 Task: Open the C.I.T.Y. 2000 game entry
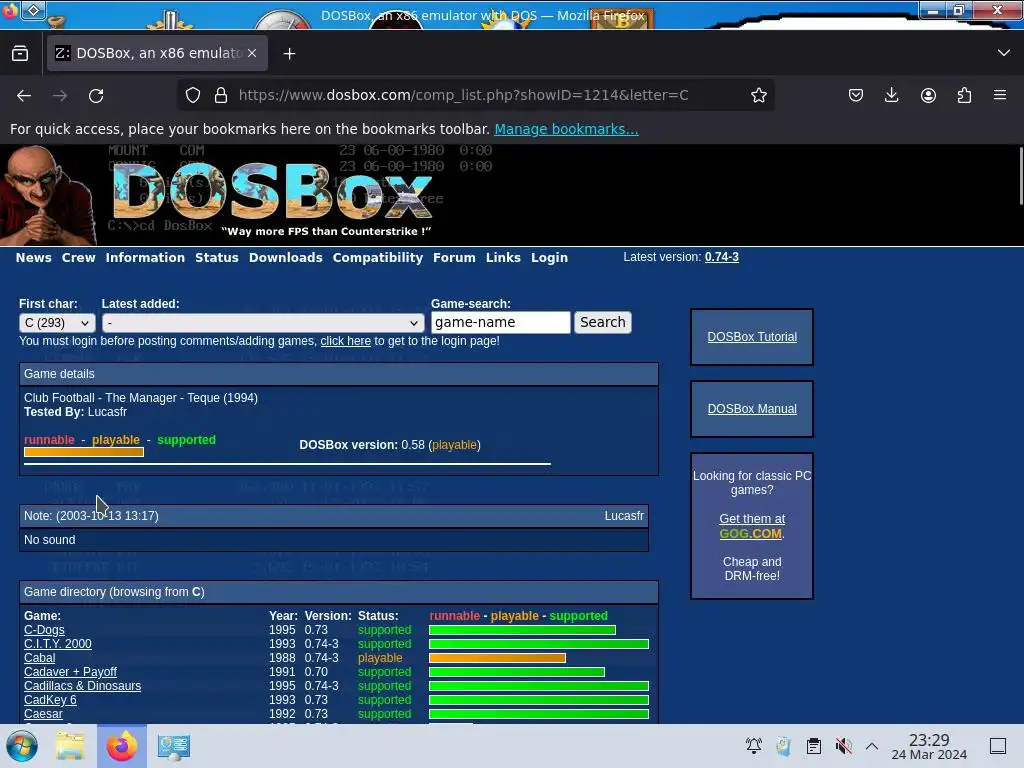coord(57,644)
